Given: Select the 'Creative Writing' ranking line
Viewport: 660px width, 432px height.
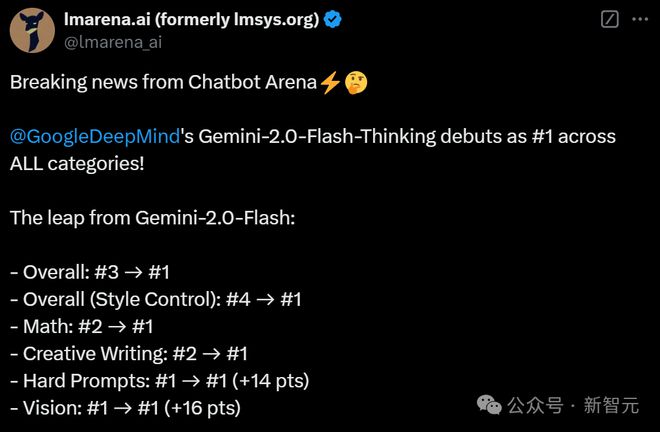Looking at the screenshot, I should pyautogui.click(x=128, y=354).
